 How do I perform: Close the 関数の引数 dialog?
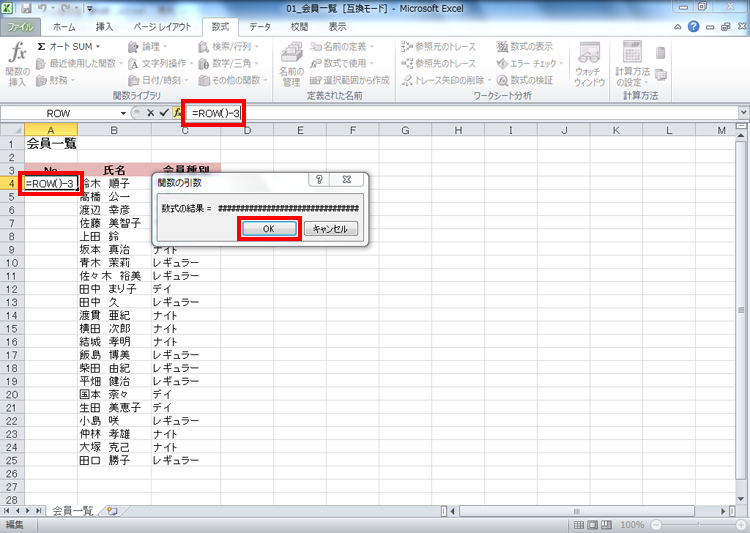pos(347,179)
